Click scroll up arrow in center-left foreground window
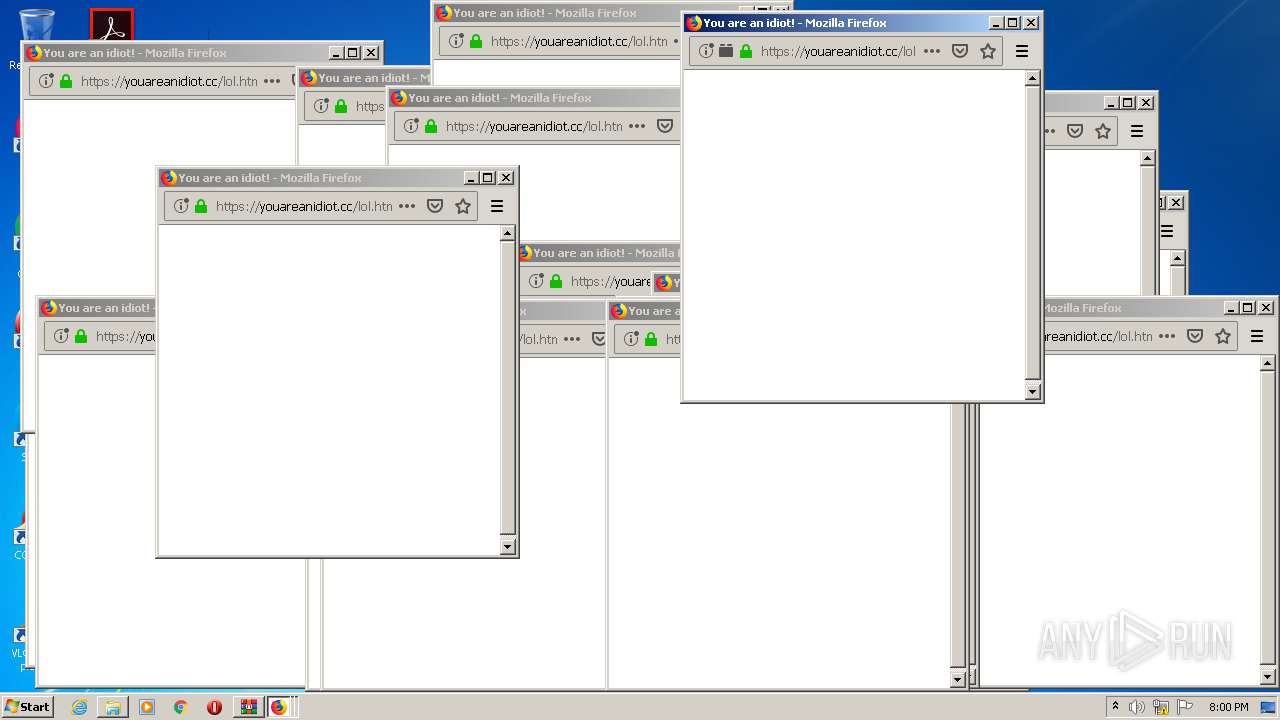 [x=507, y=233]
